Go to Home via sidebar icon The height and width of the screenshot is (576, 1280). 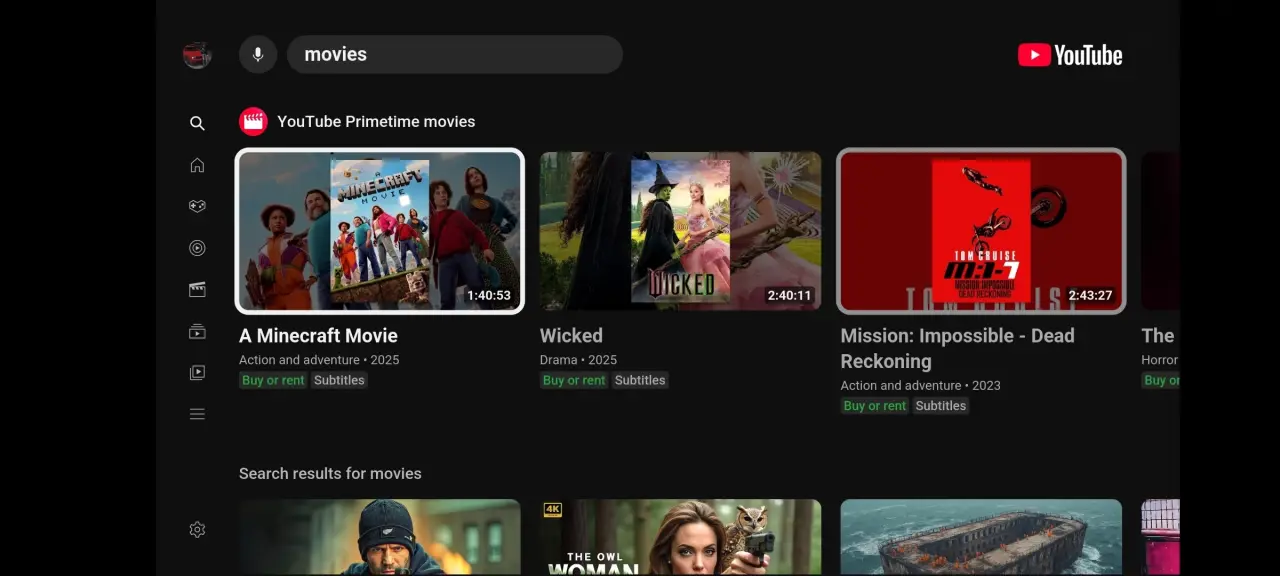click(197, 165)
